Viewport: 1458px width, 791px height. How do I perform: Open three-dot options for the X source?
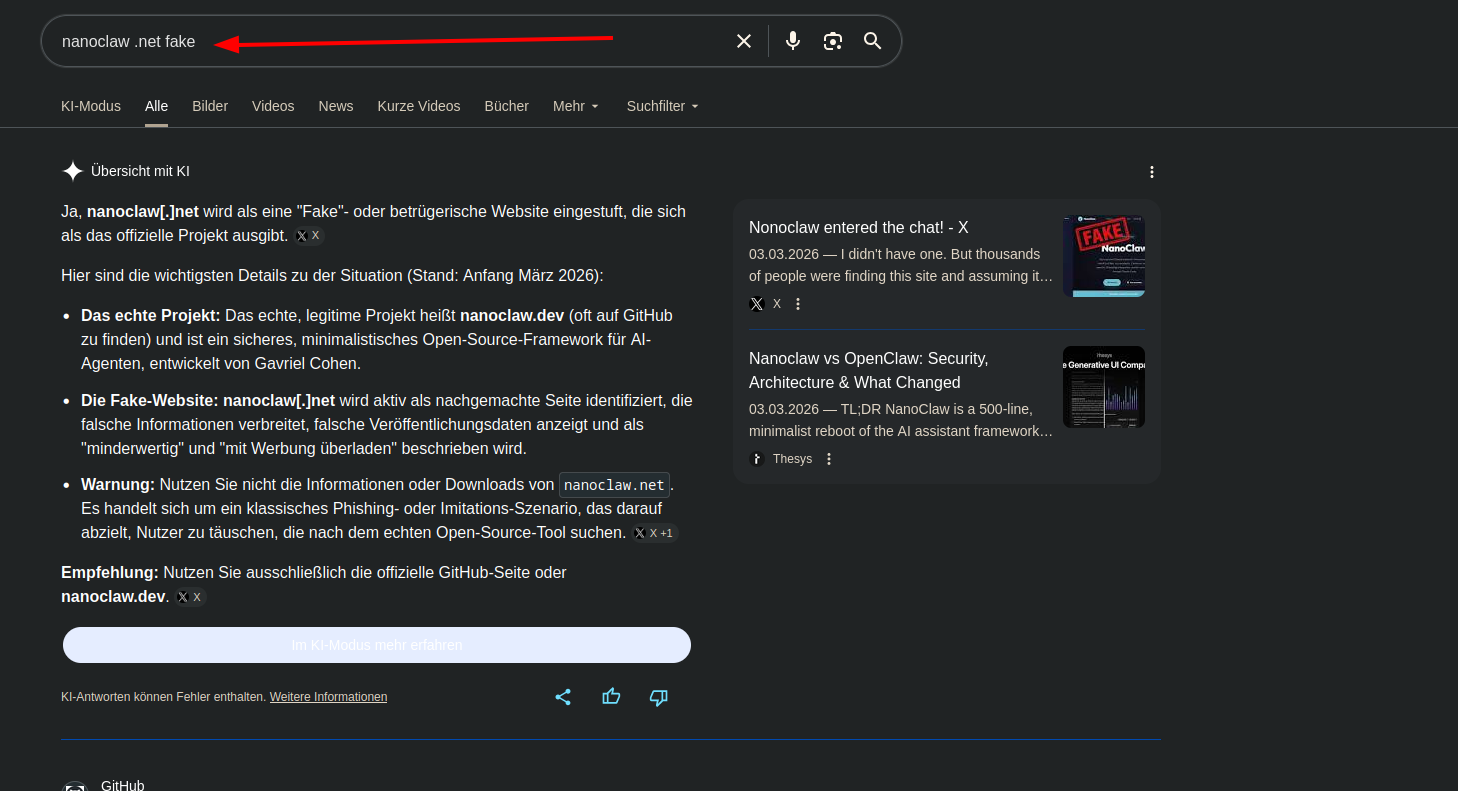[798, 304]
